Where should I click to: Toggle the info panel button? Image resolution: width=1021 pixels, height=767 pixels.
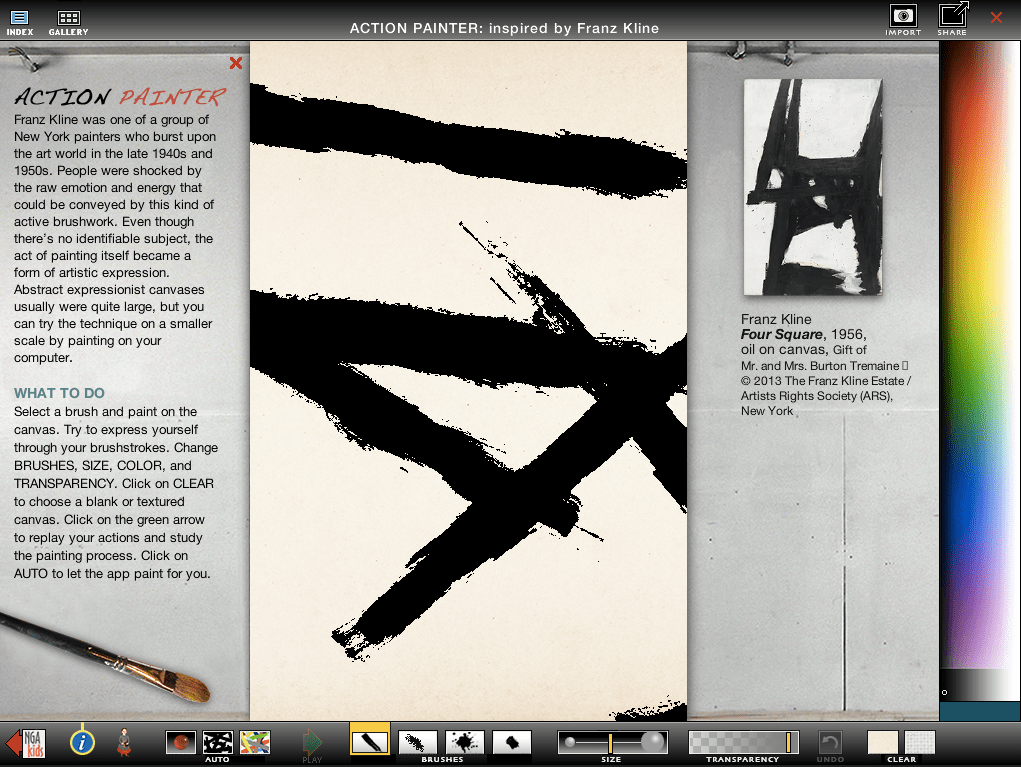(82, 742)
